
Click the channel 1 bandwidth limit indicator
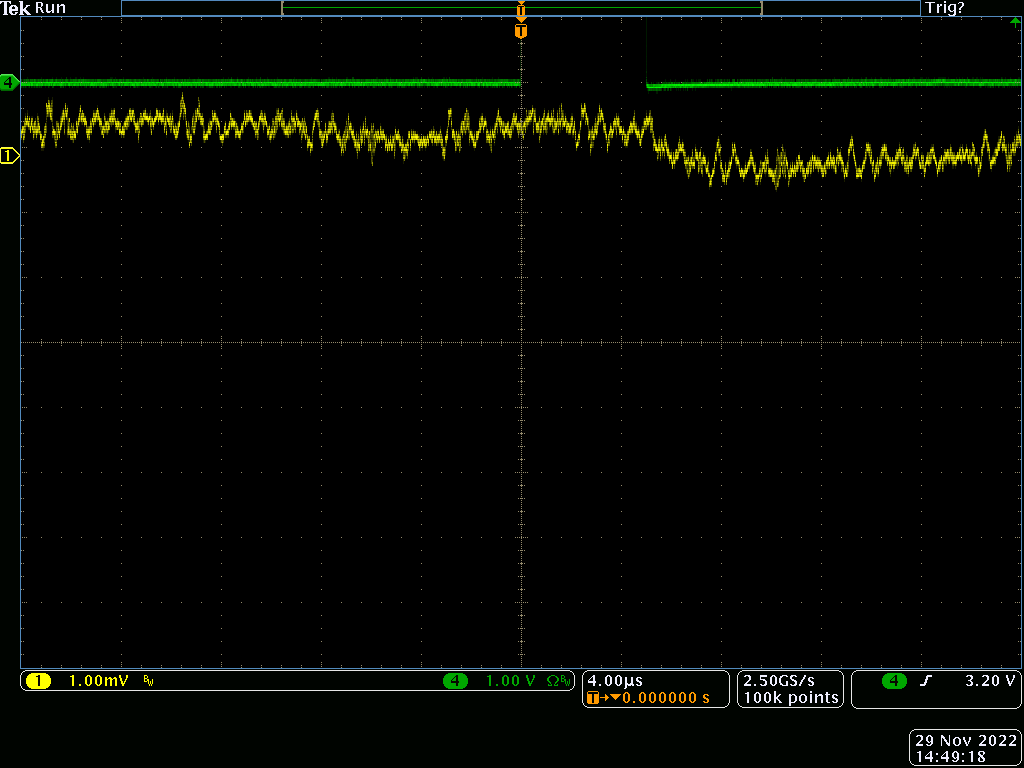(x=149, y=682)
